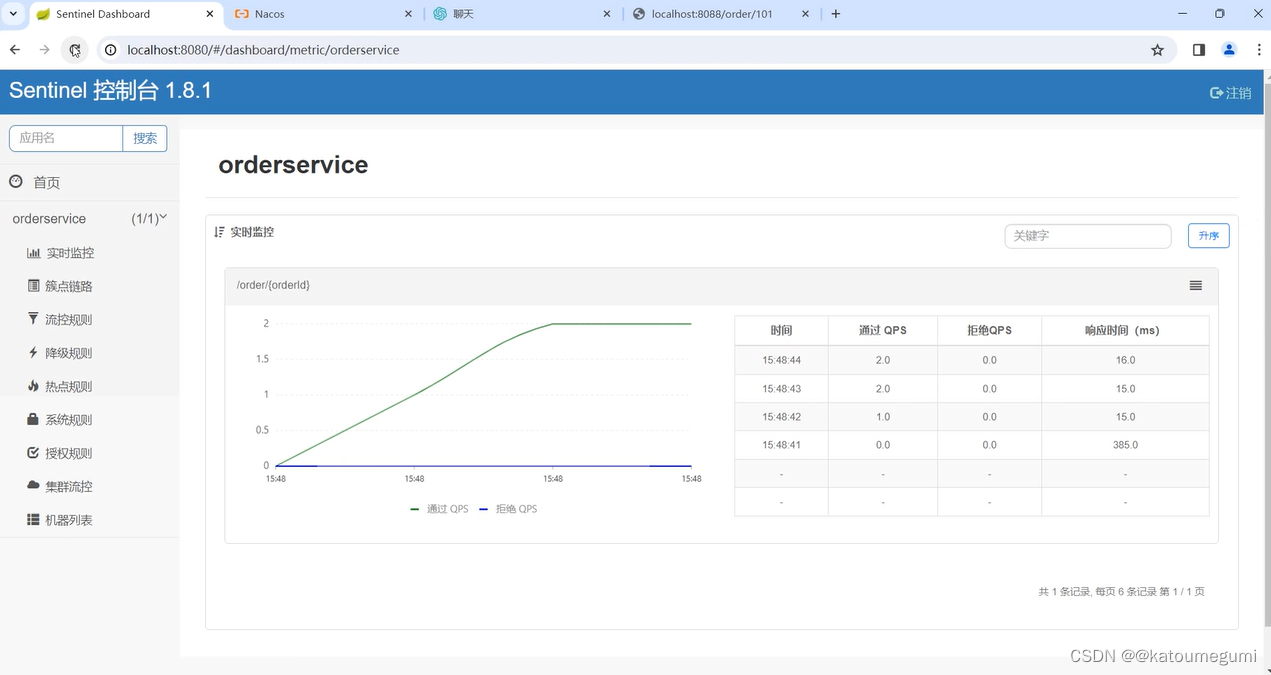Click the 升序 sort button

pyautogui.click(x=1209, y=236)
